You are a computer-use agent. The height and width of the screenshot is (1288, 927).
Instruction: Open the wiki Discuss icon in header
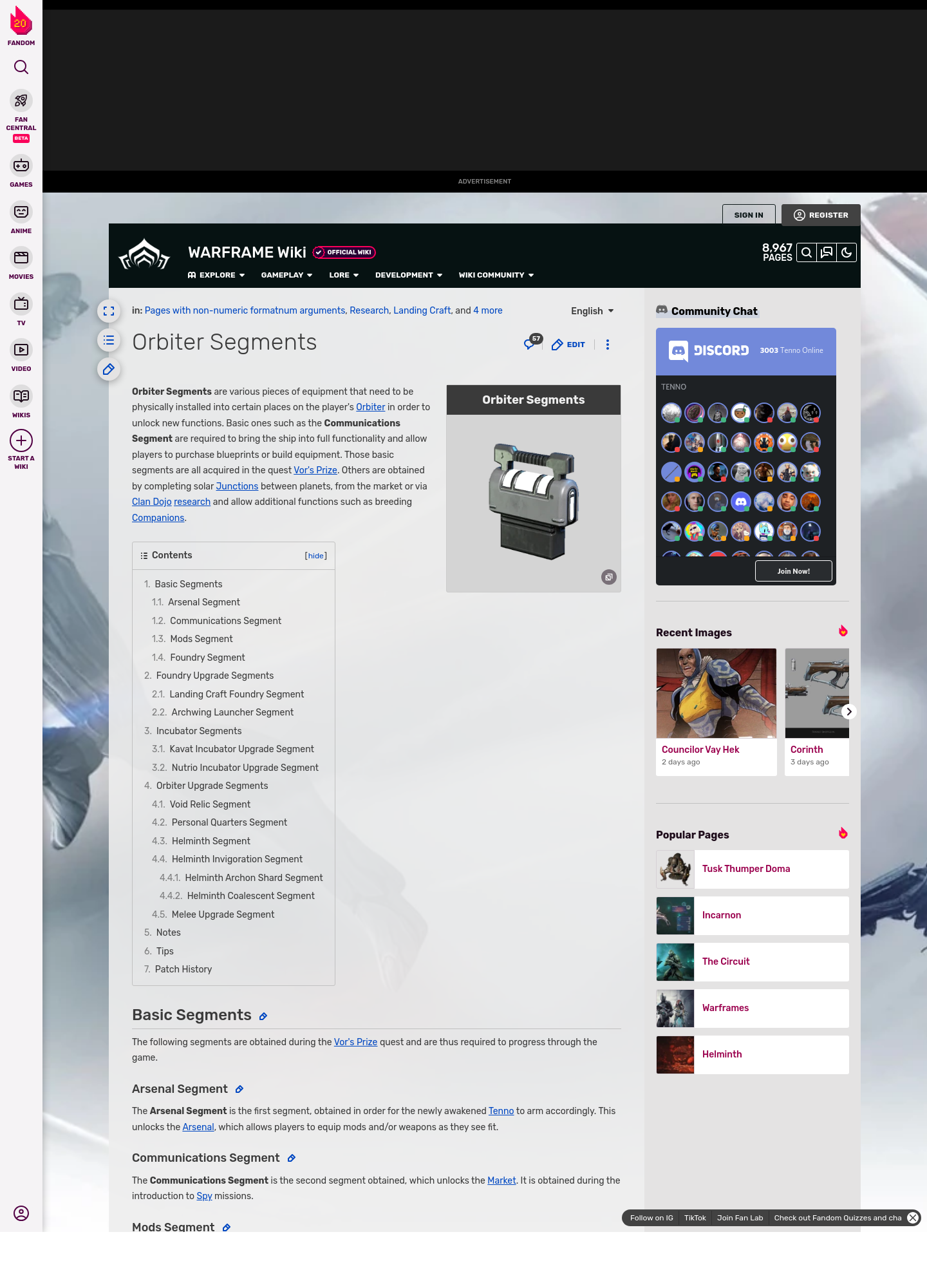coord(827,252)
